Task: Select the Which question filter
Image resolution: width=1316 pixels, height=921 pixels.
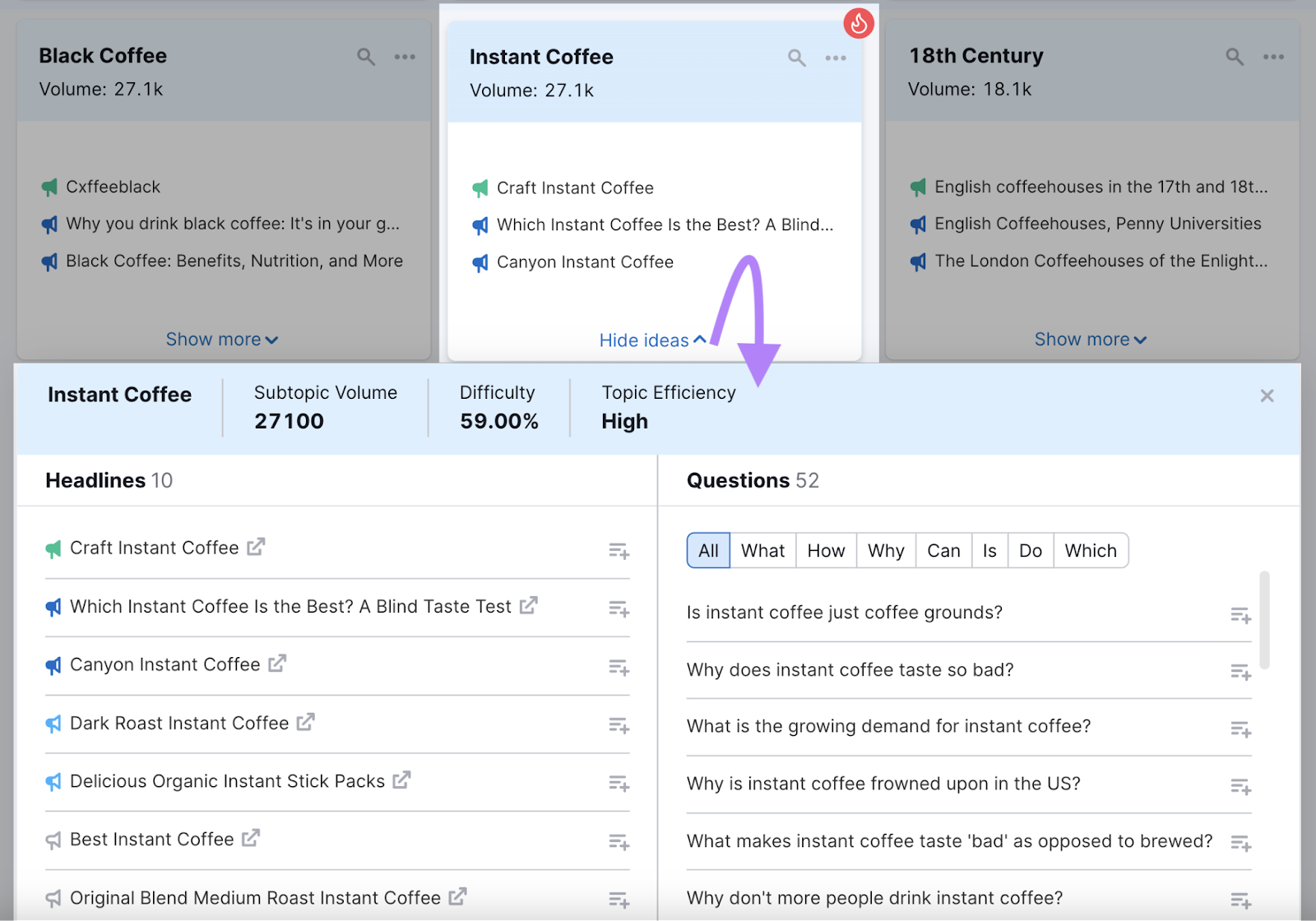Action: (1091, 550)
